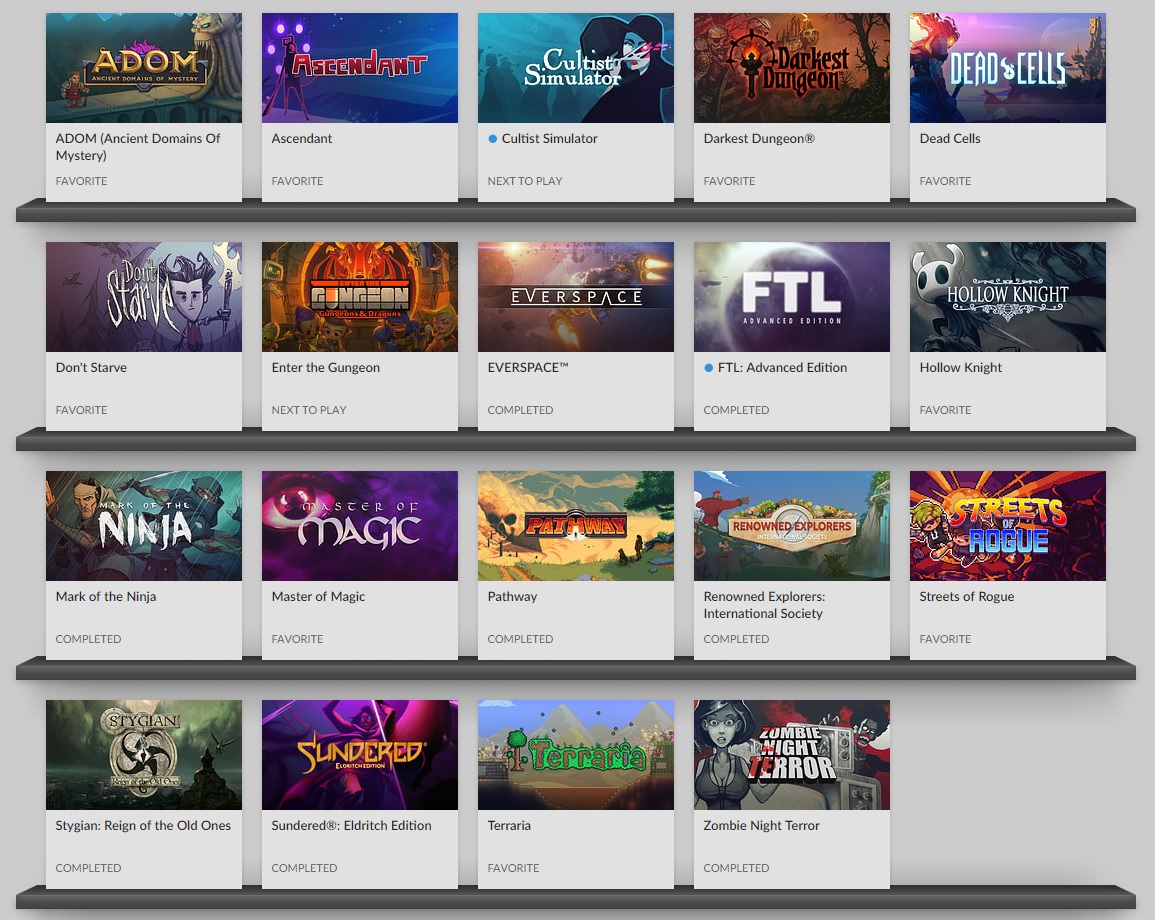Click the Dead Cells title link
The width and height of the screenshot is (1155, 920).
(949, 138)
